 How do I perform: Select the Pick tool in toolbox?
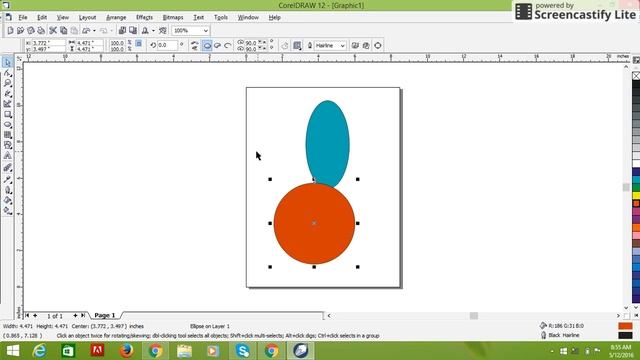pos(7,62)
